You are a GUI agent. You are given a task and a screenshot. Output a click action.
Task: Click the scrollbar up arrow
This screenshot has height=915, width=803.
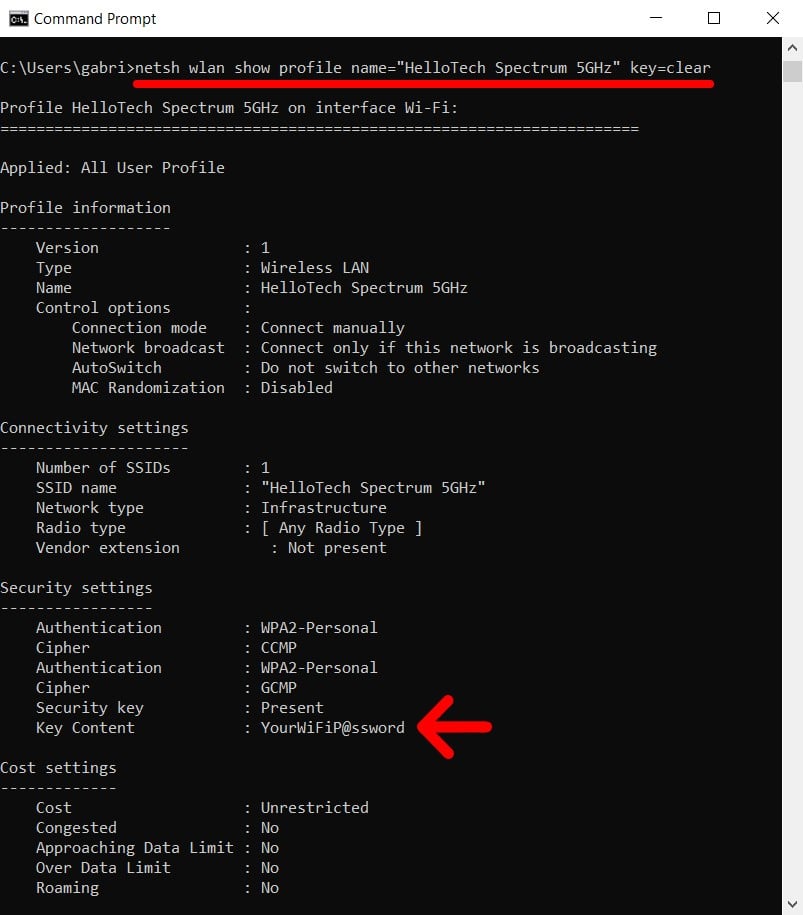click(x=792, y=48)
